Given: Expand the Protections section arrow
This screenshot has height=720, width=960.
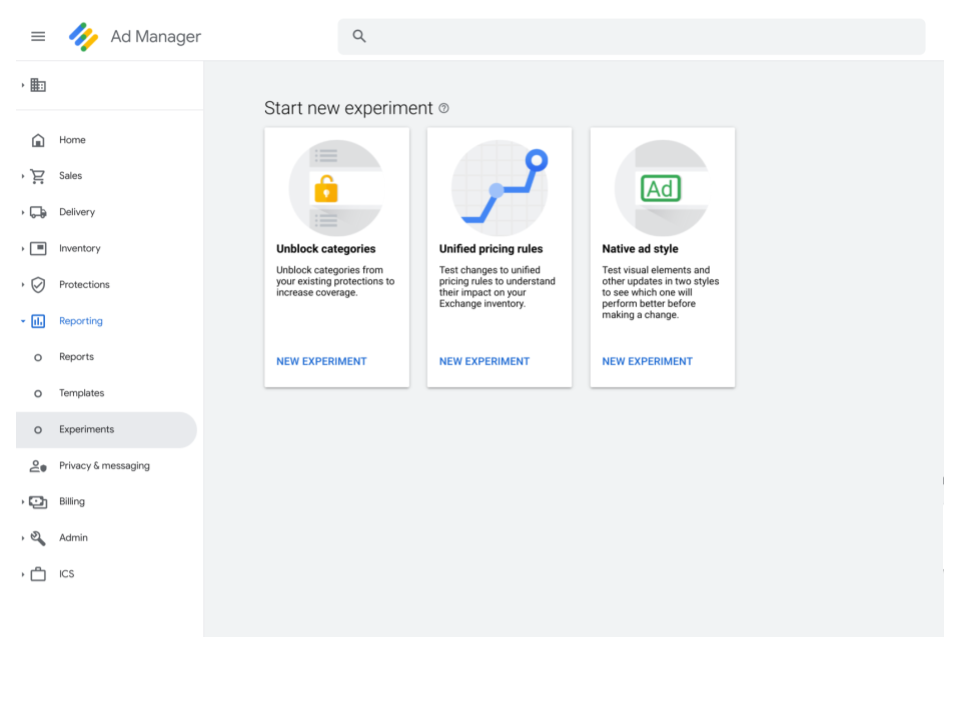Looking at the screenshot, I should 23,285.
